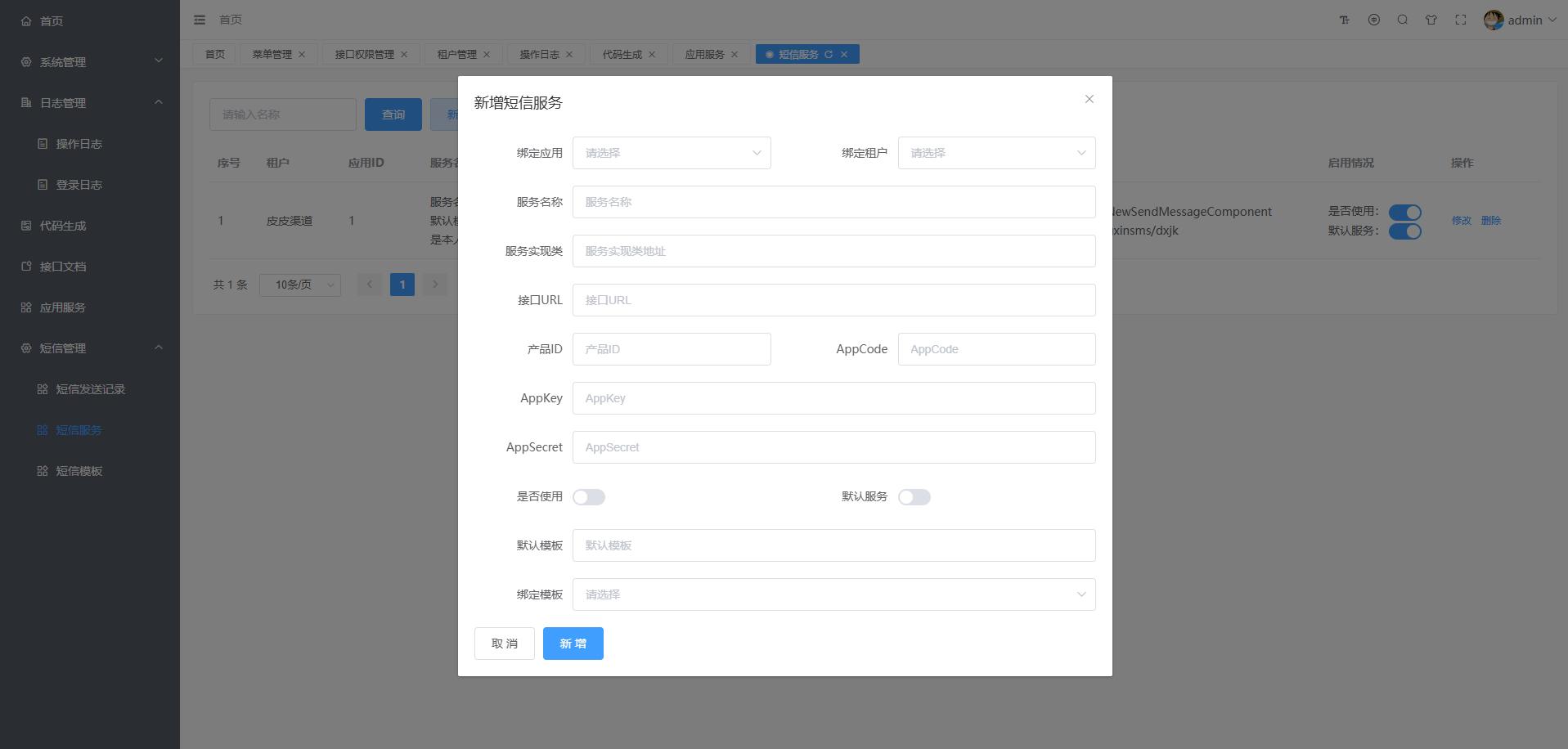
Task: Switch to the 首页 tab
Action: (215, 55)
